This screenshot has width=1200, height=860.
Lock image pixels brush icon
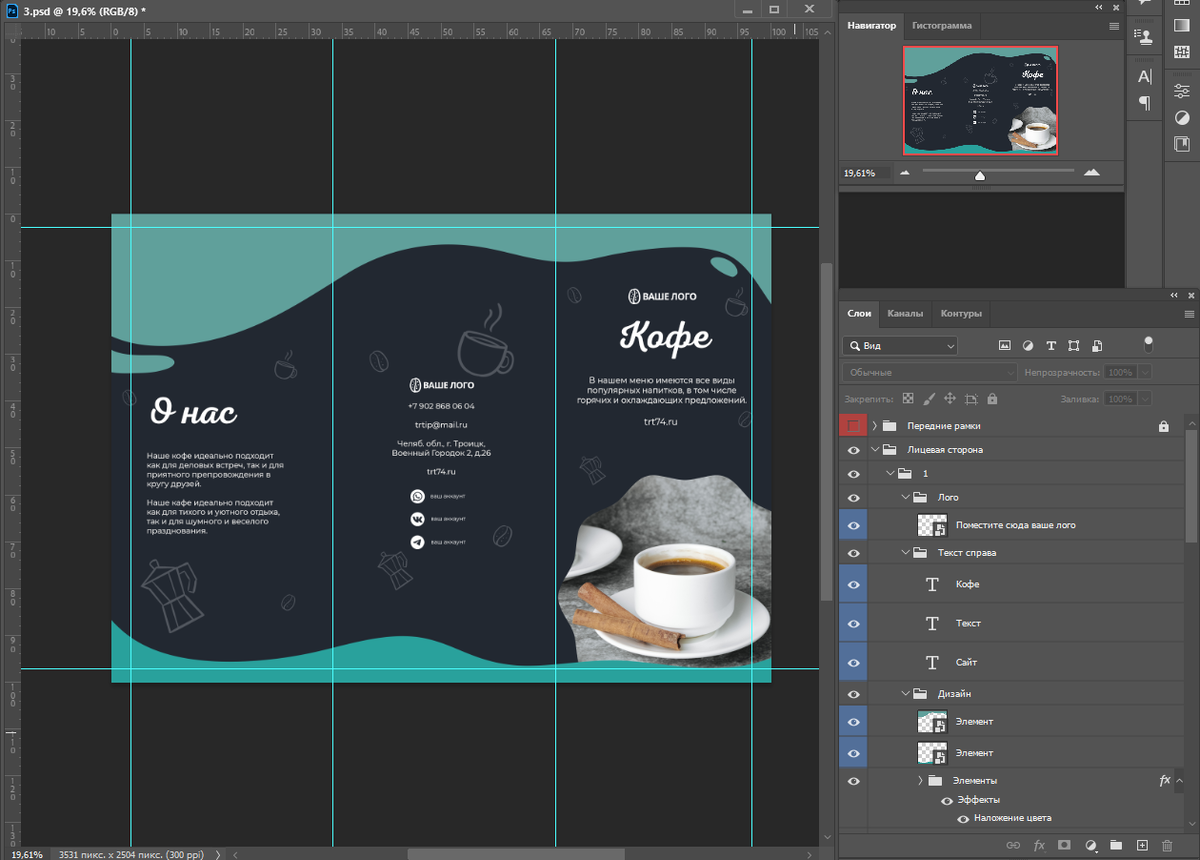coord(929,399)
